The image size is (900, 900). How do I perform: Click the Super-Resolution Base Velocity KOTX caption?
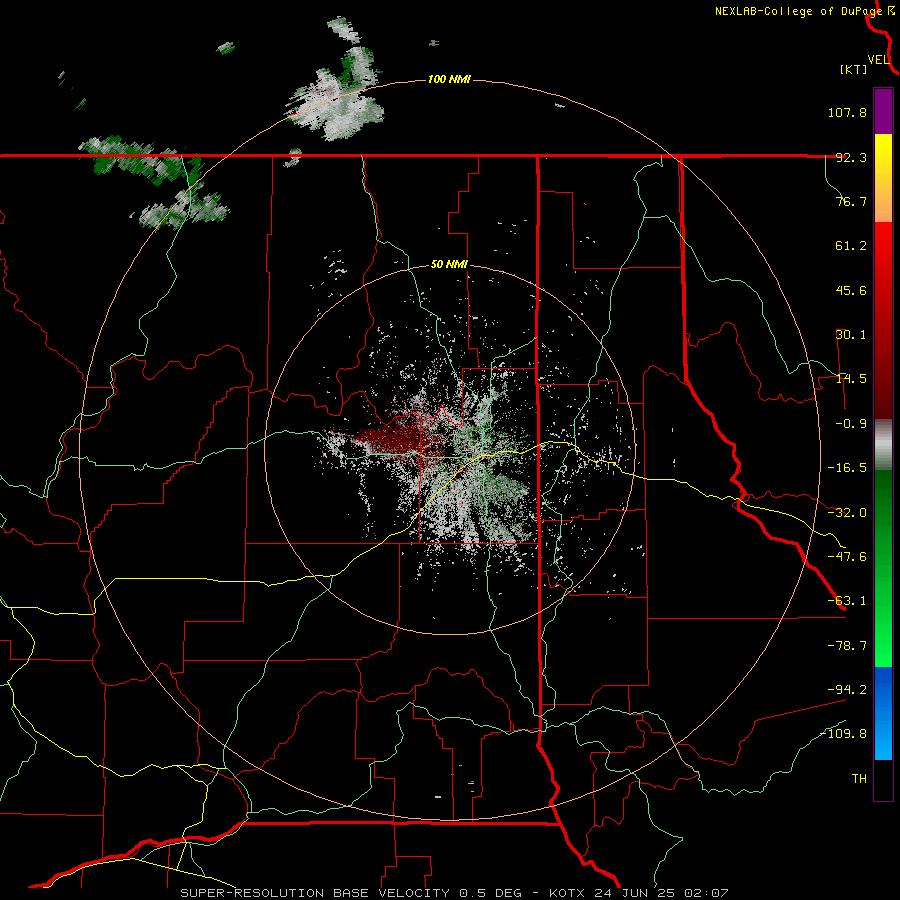click(x=454, y=893)
